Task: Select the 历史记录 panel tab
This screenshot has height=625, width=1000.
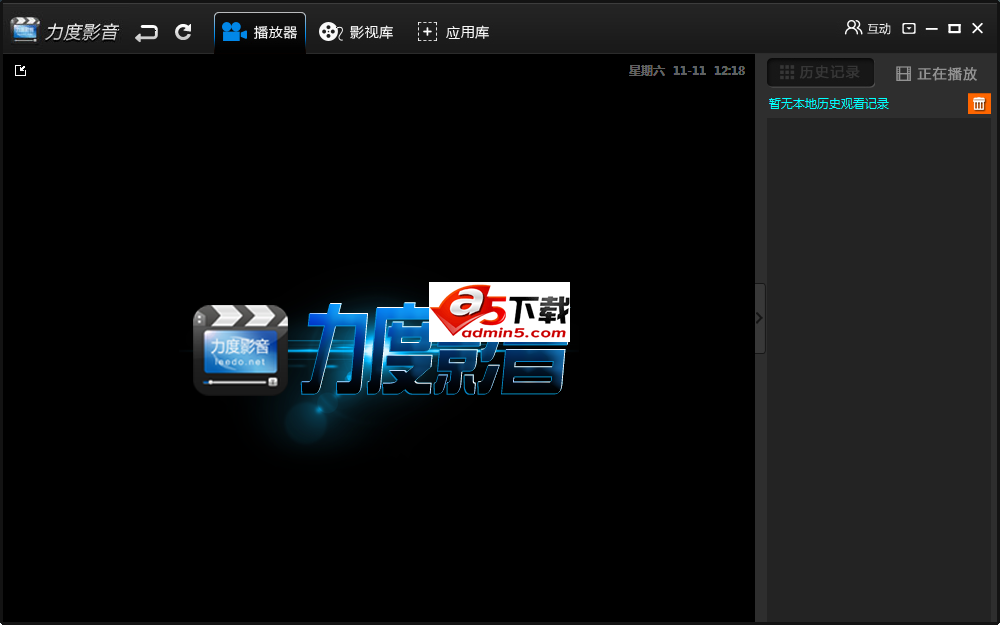Action: 820,72
